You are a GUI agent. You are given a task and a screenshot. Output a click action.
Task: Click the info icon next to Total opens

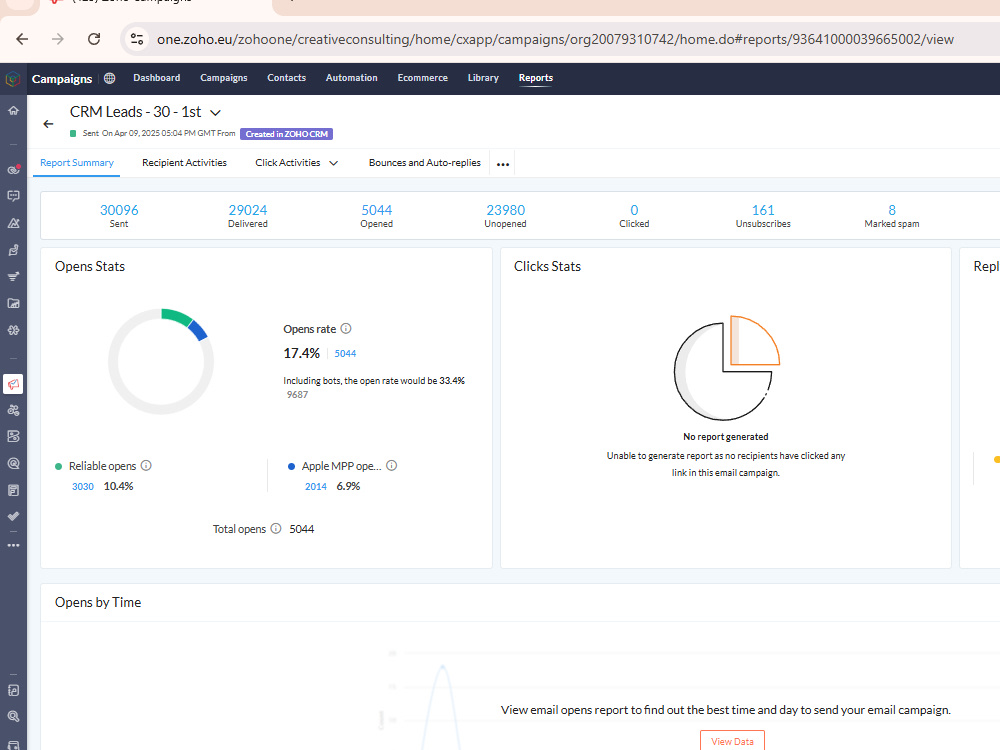click(x=276, y=529)
